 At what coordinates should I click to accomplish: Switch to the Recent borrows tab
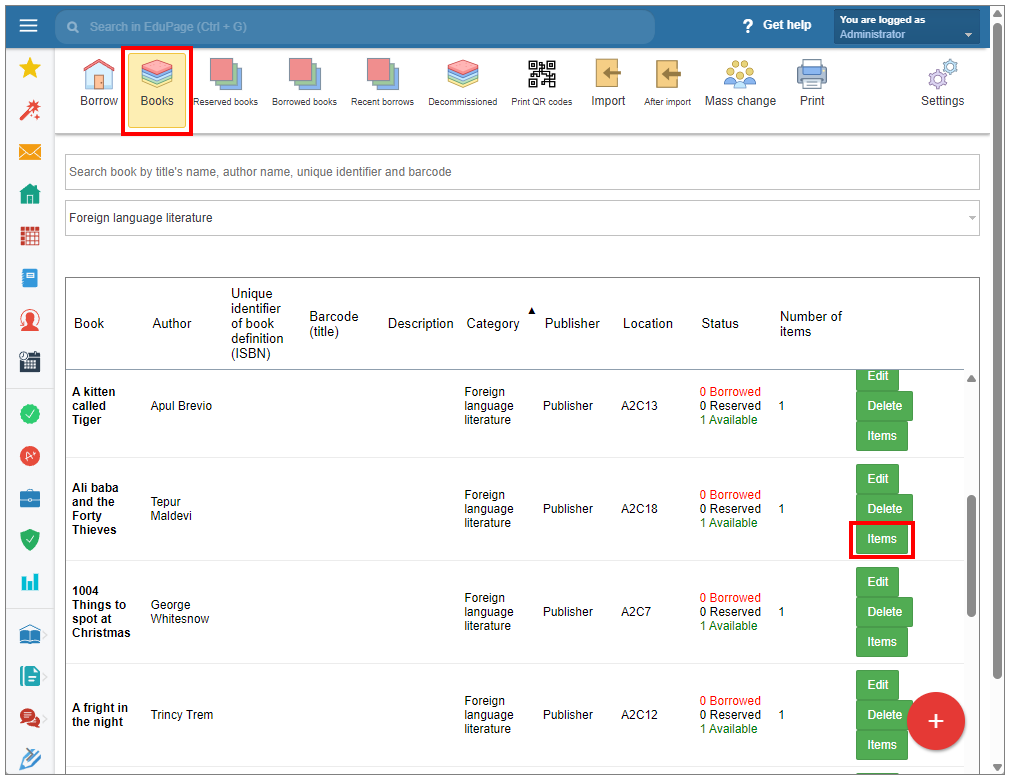[x=383, y=82]
